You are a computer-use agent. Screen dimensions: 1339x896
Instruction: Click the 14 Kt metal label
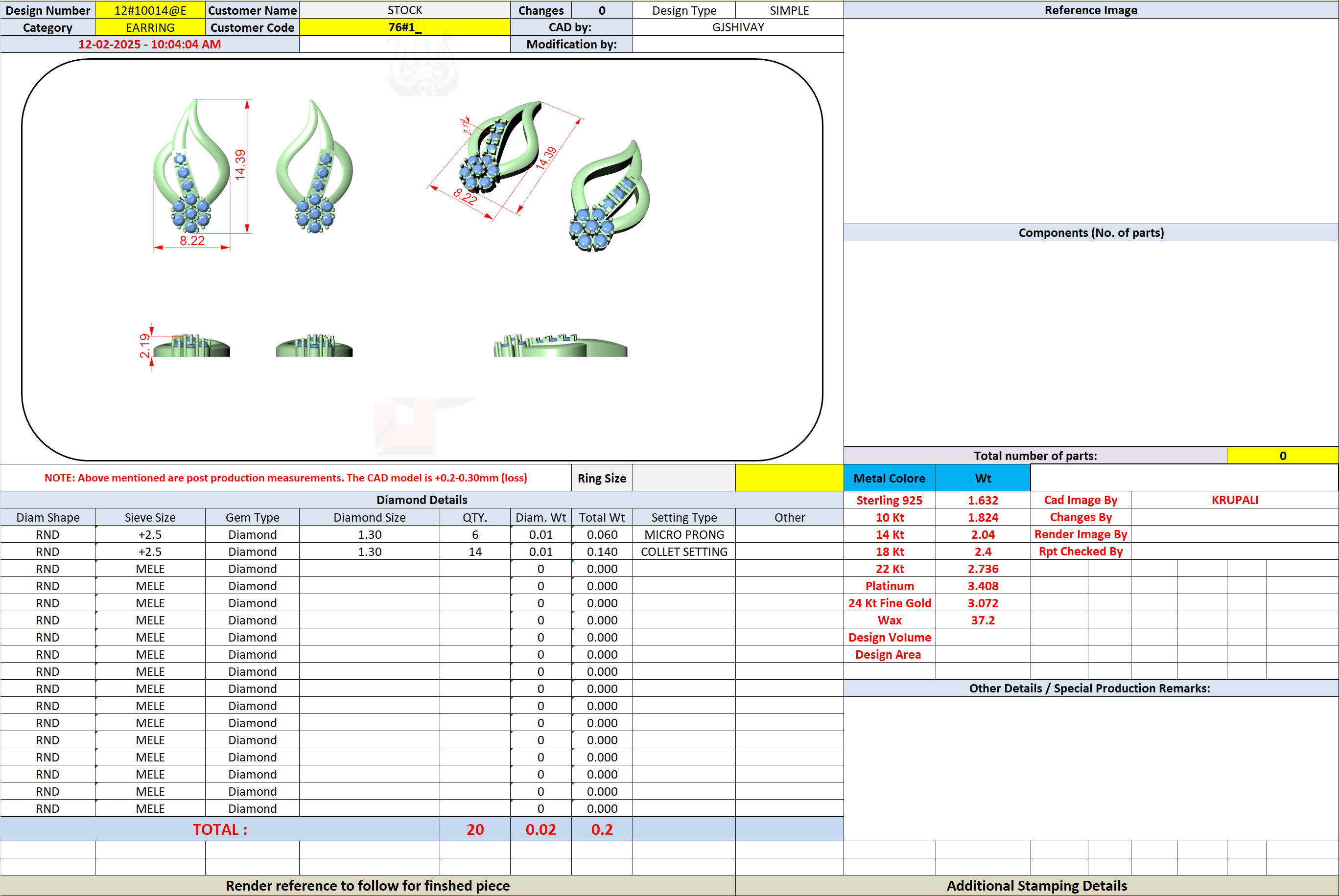click(x=889, y=534)
